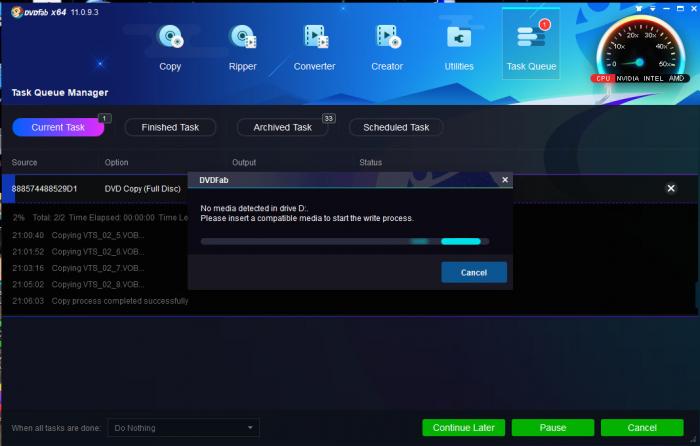Switch to Finished Task tab
This screenshot has height=446, width=700.
tap(170, 127)
